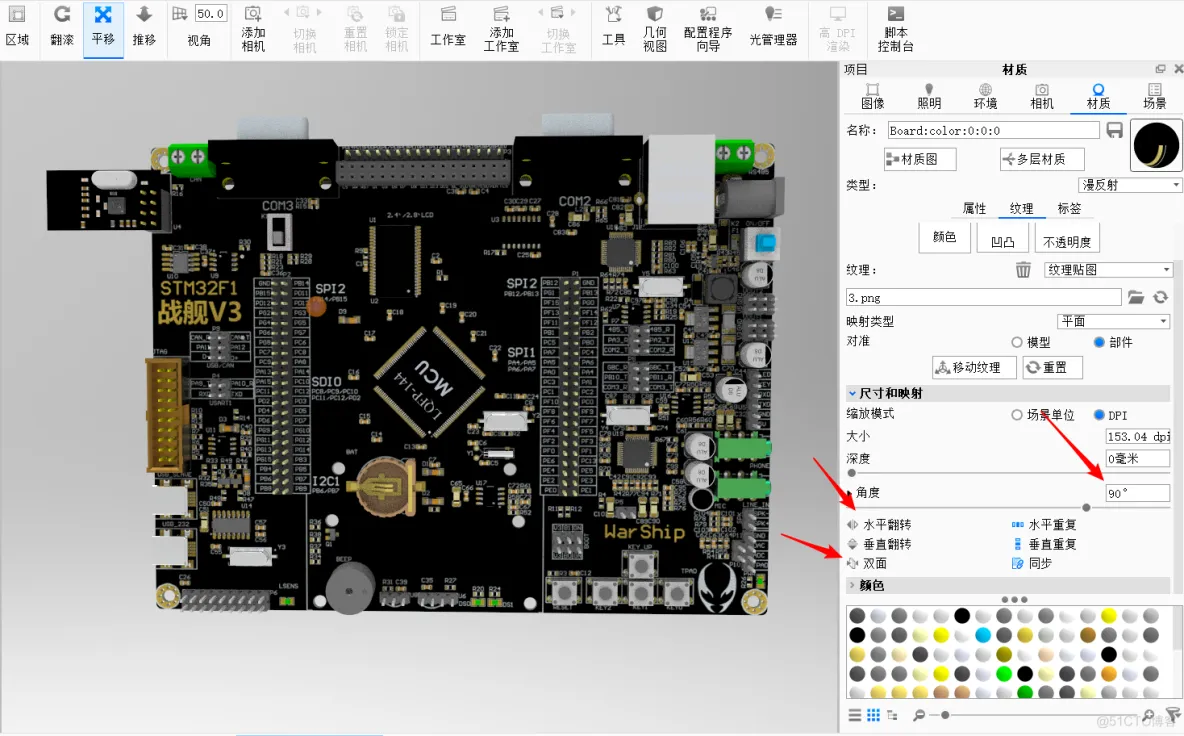
Task: Open the 类型 漫反射 material type dropdown
Action: pos(1130,185)
